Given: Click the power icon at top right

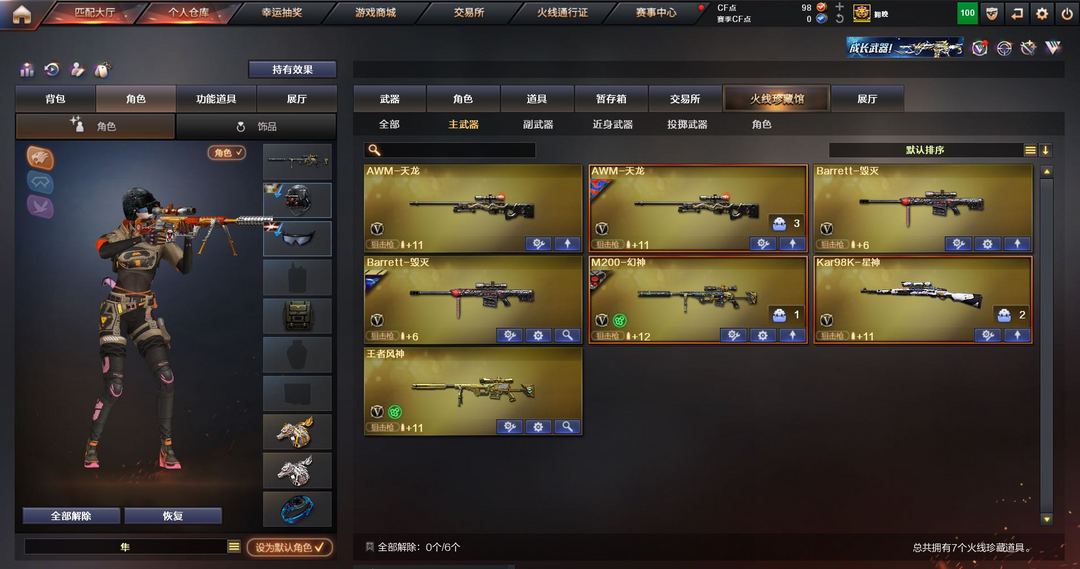Looking at the screenshot, I should tap(1066, 14).
